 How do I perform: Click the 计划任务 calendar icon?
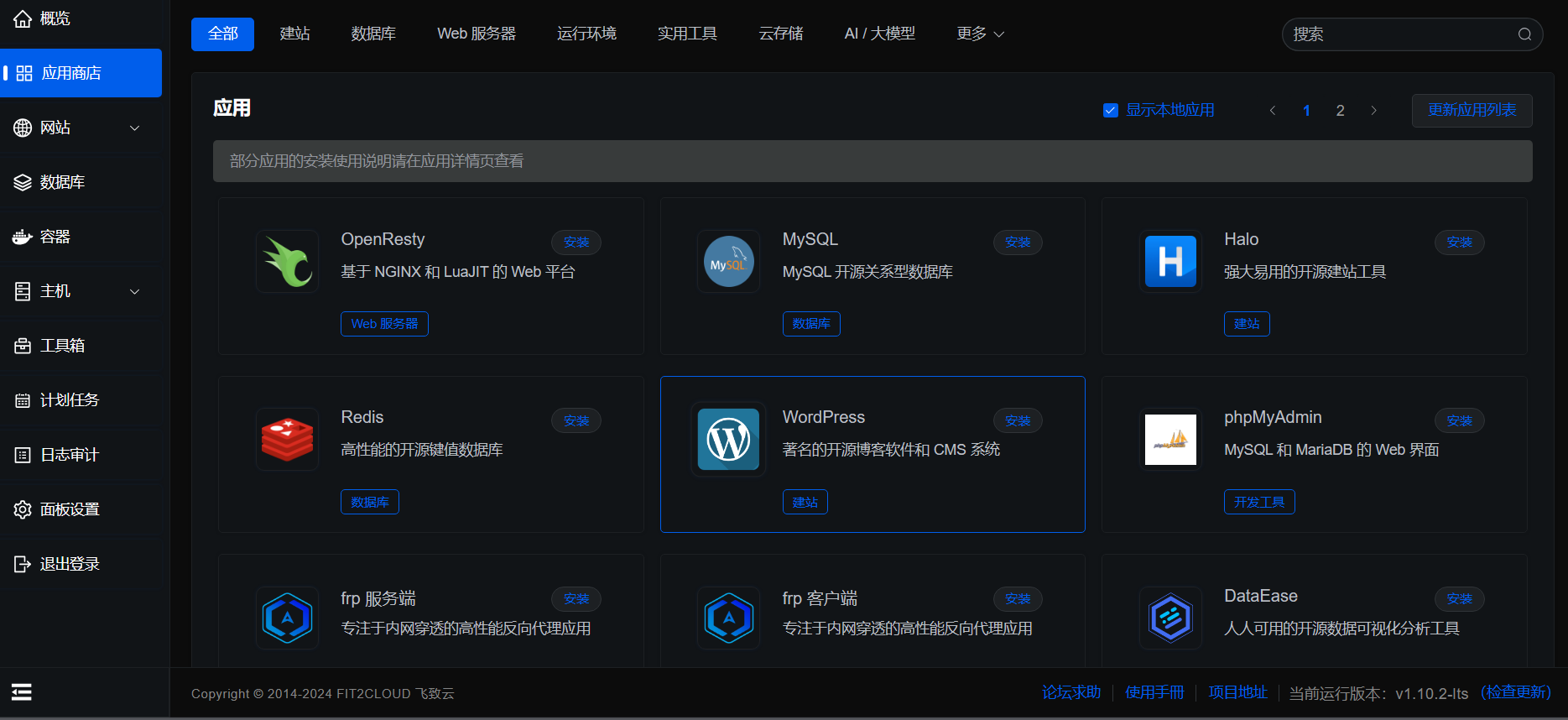(23, 400)
